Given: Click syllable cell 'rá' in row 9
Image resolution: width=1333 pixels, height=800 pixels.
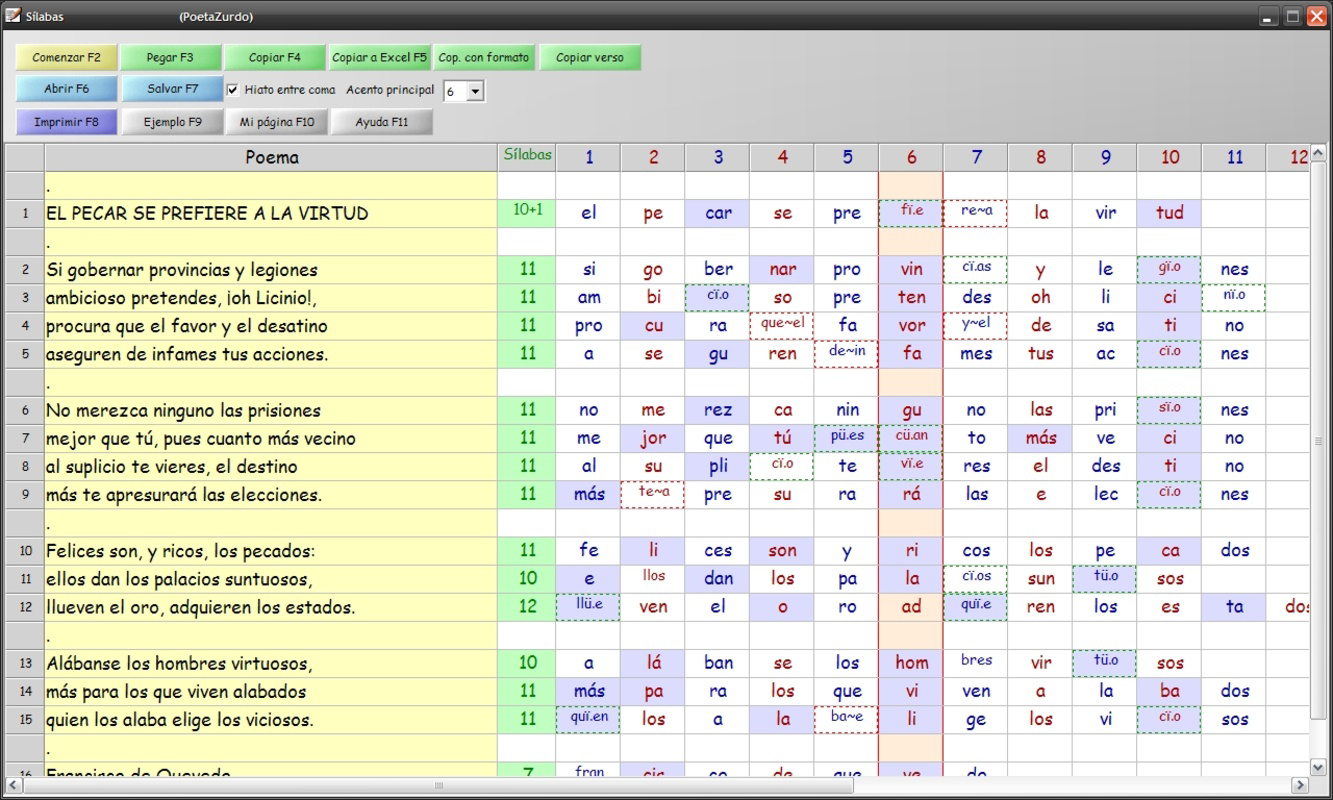Looking at the screenshot, I should (911, 494).
